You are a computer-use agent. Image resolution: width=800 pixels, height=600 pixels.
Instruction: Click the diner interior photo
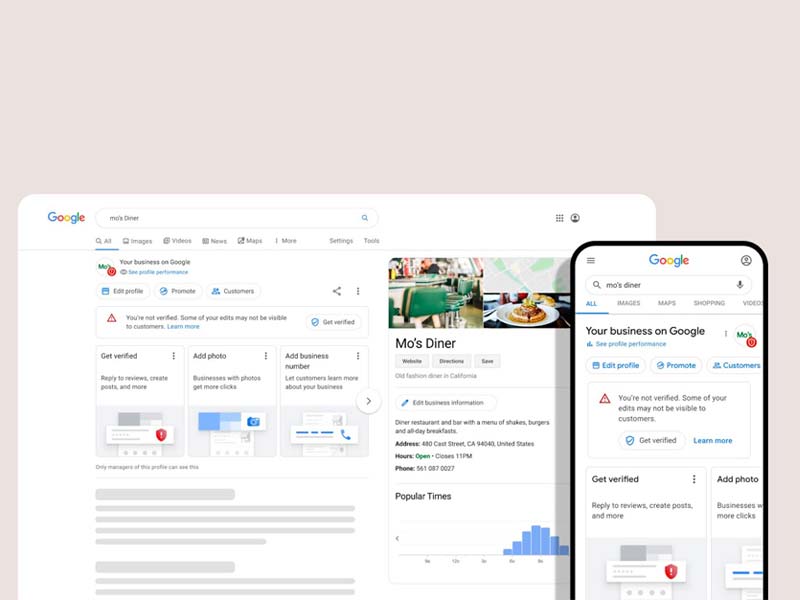click(436, 293)
